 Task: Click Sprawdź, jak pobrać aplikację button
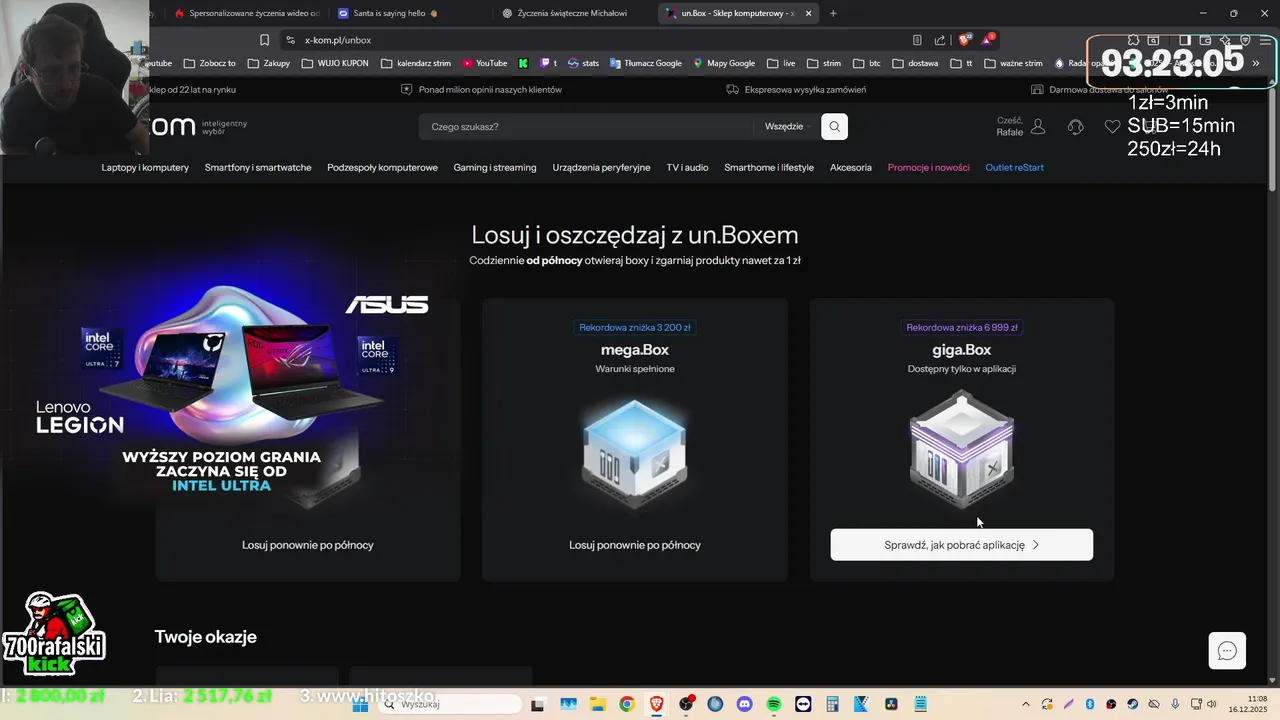click(x=962, y=545)
